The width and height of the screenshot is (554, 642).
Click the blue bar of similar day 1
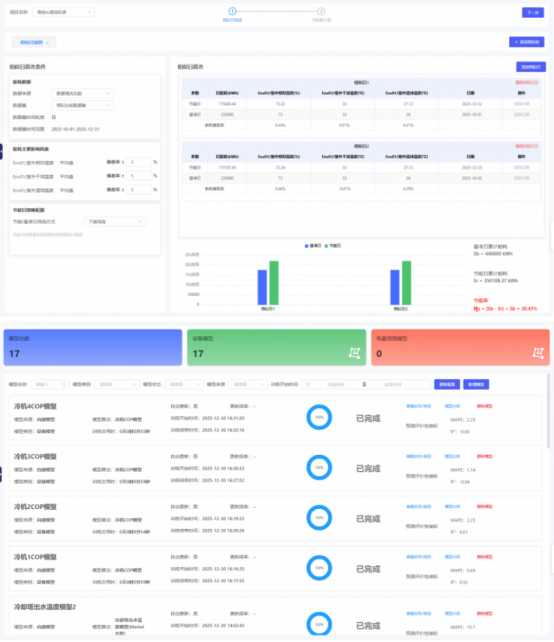[x=262, y=287]
